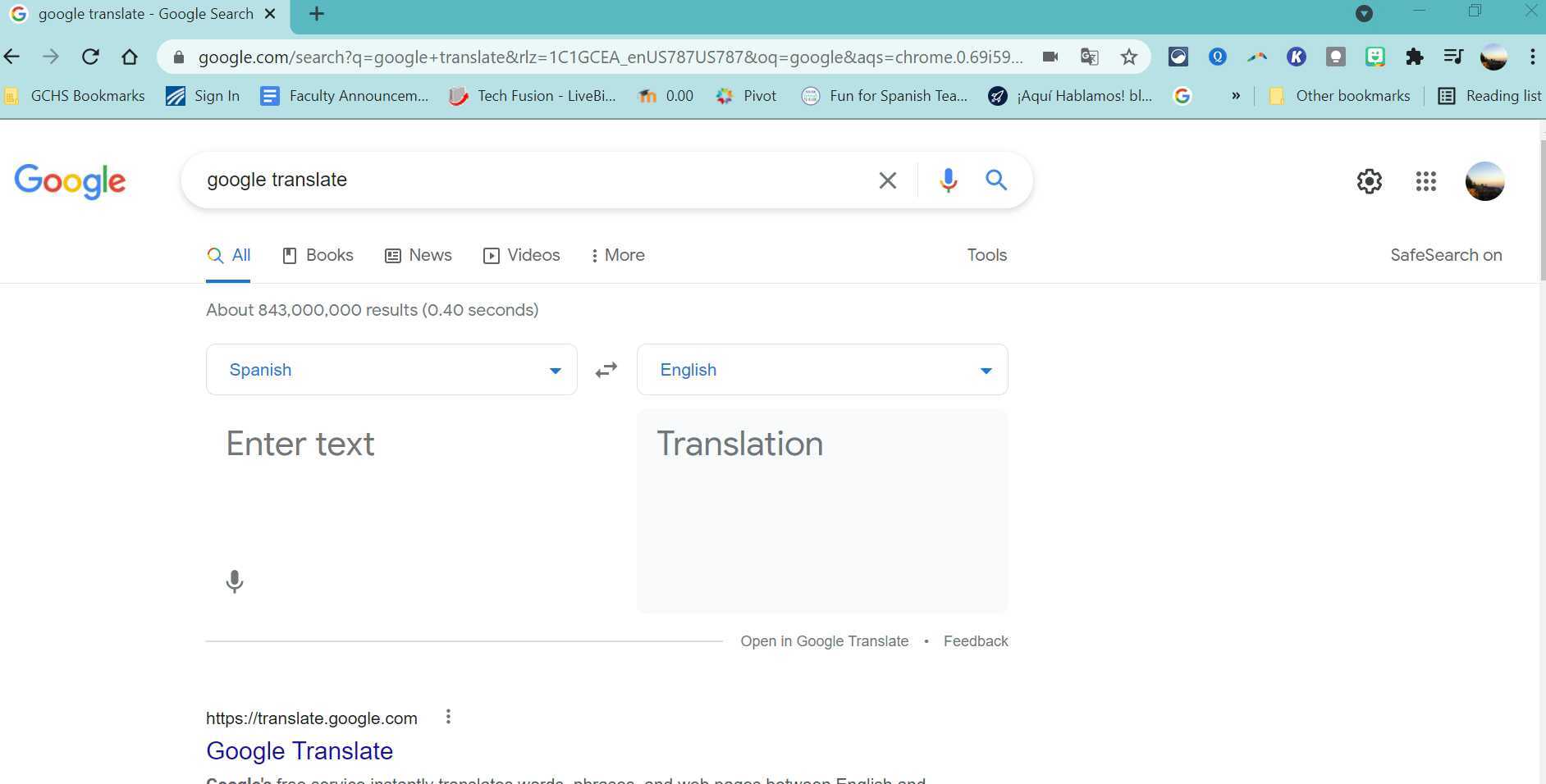Open the ¡Aquí Hablamos! bookmark
Screen dimensions: 1546x784
[1071, 96]
